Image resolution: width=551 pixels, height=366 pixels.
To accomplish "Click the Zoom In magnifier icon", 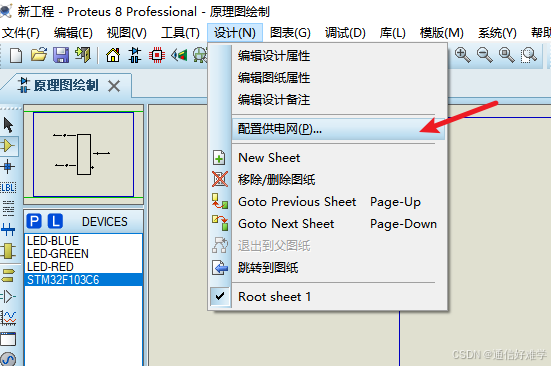I will click(462, 55).
